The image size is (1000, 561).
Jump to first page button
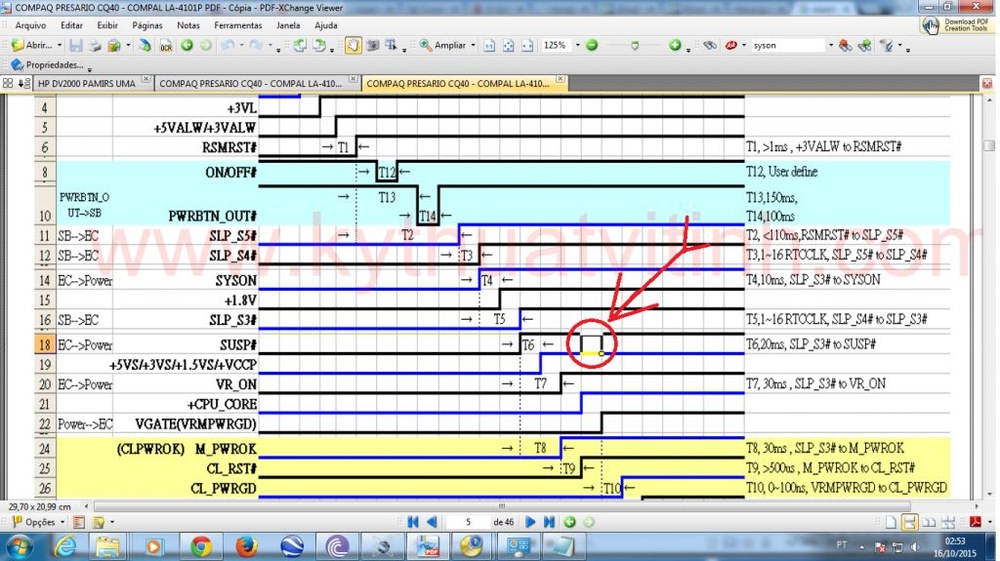pos(413,522)
